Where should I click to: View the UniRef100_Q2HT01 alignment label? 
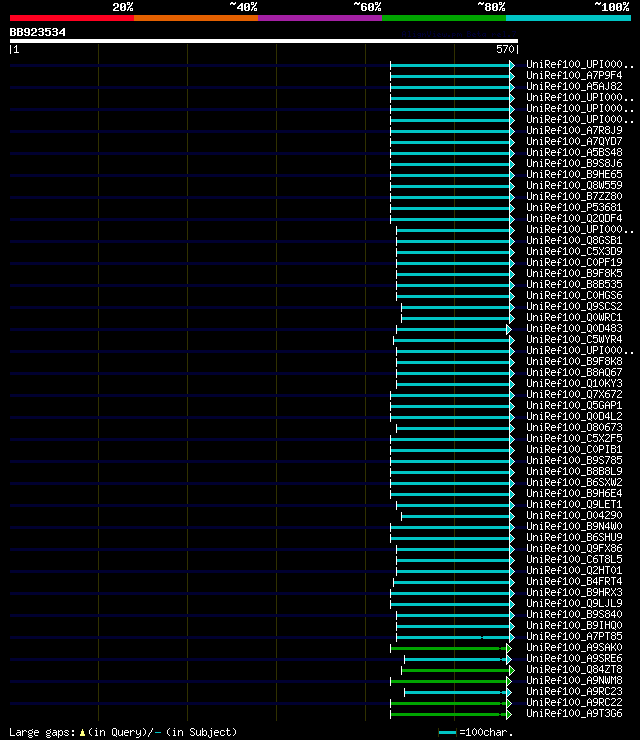pyautogui.click(x=574, y=571)
